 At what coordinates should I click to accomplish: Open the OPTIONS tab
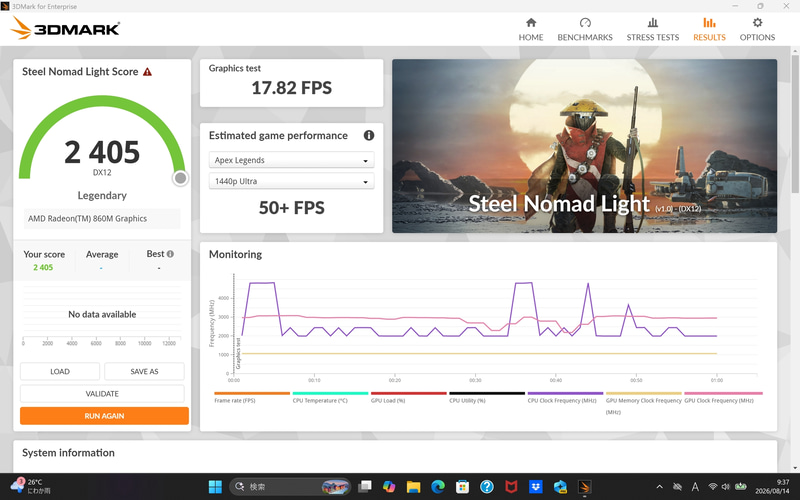[757, 30]
